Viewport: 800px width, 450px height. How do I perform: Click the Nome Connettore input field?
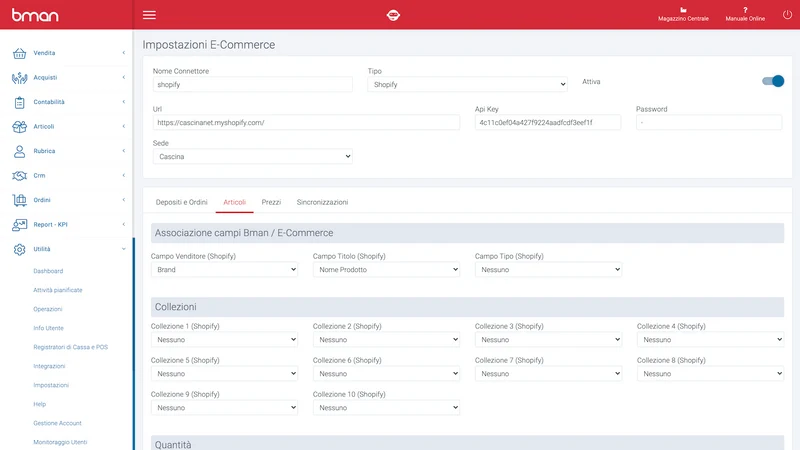coord(253,84)
